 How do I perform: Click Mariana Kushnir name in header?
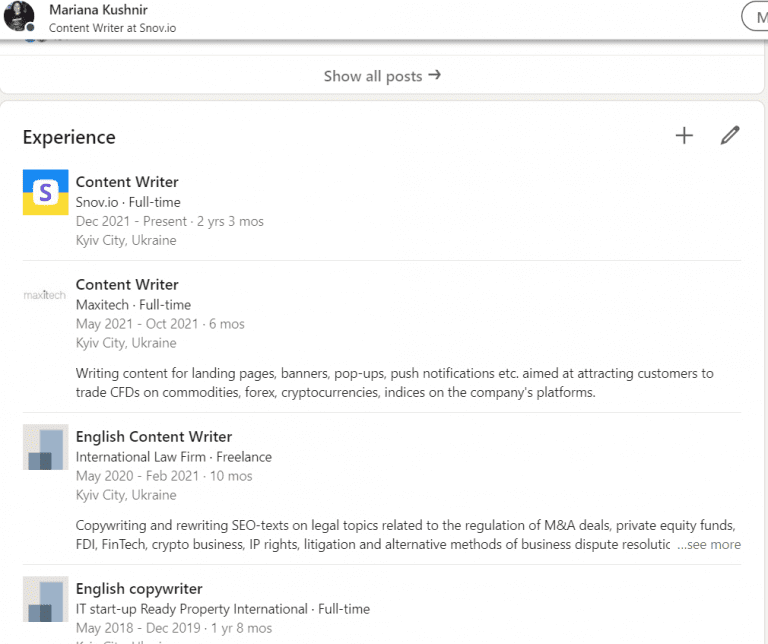(98, 9)
